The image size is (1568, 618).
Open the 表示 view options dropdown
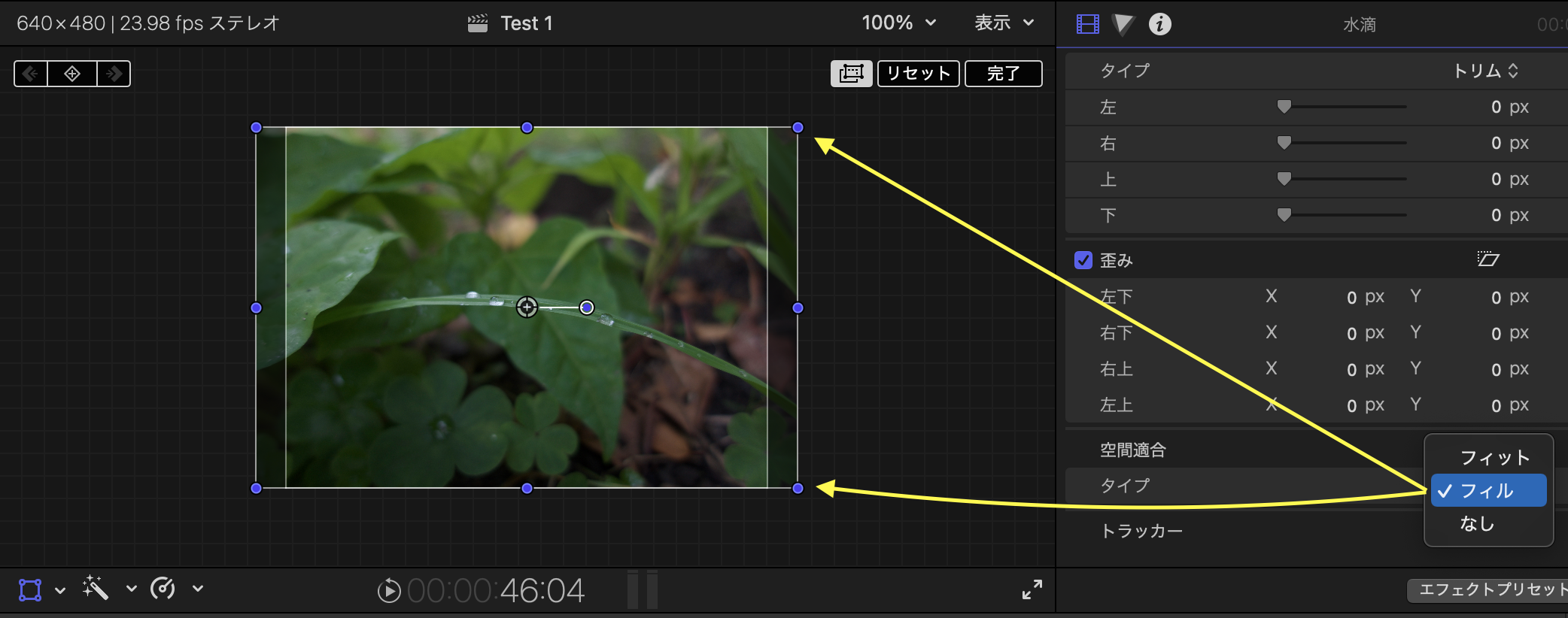1004,23
